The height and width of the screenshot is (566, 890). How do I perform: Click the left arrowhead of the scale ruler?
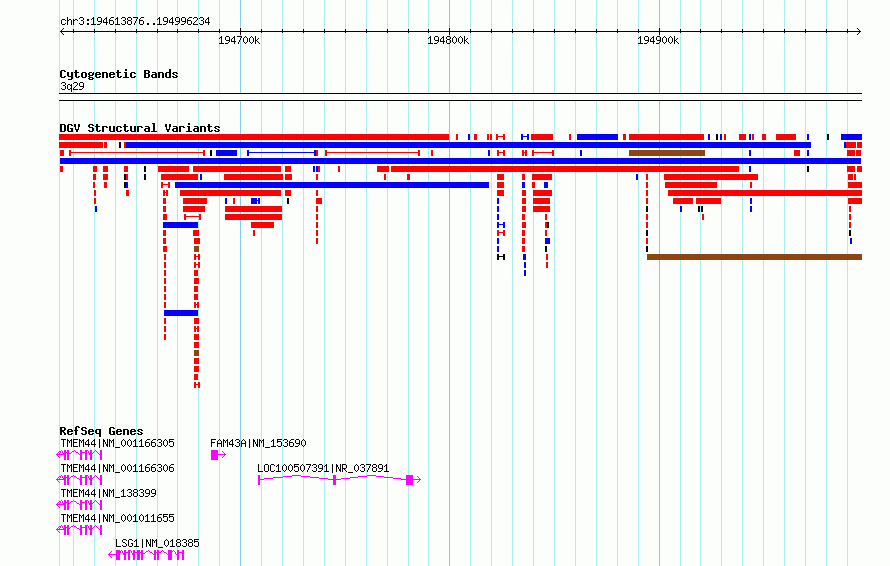pyautogui.click(x=62, y=32)
